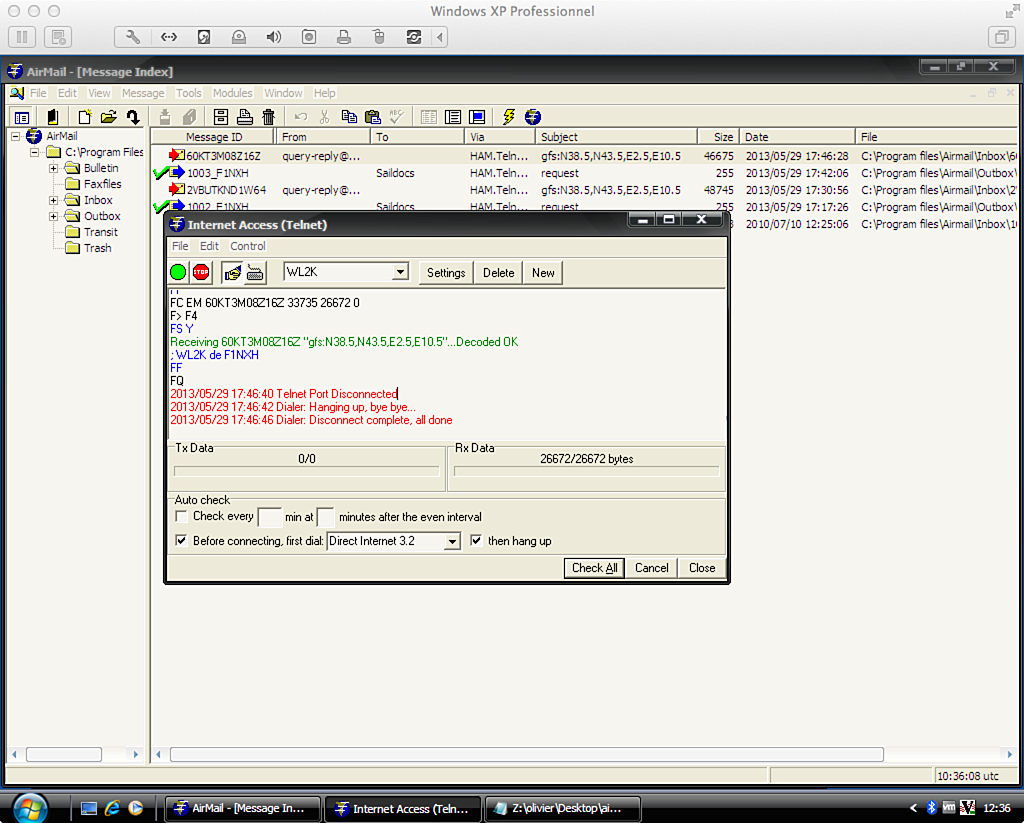This screenshot has width=1024, height=823.
Task: Click the globe Internet Access toolbar icon
Action: (533, 118)
